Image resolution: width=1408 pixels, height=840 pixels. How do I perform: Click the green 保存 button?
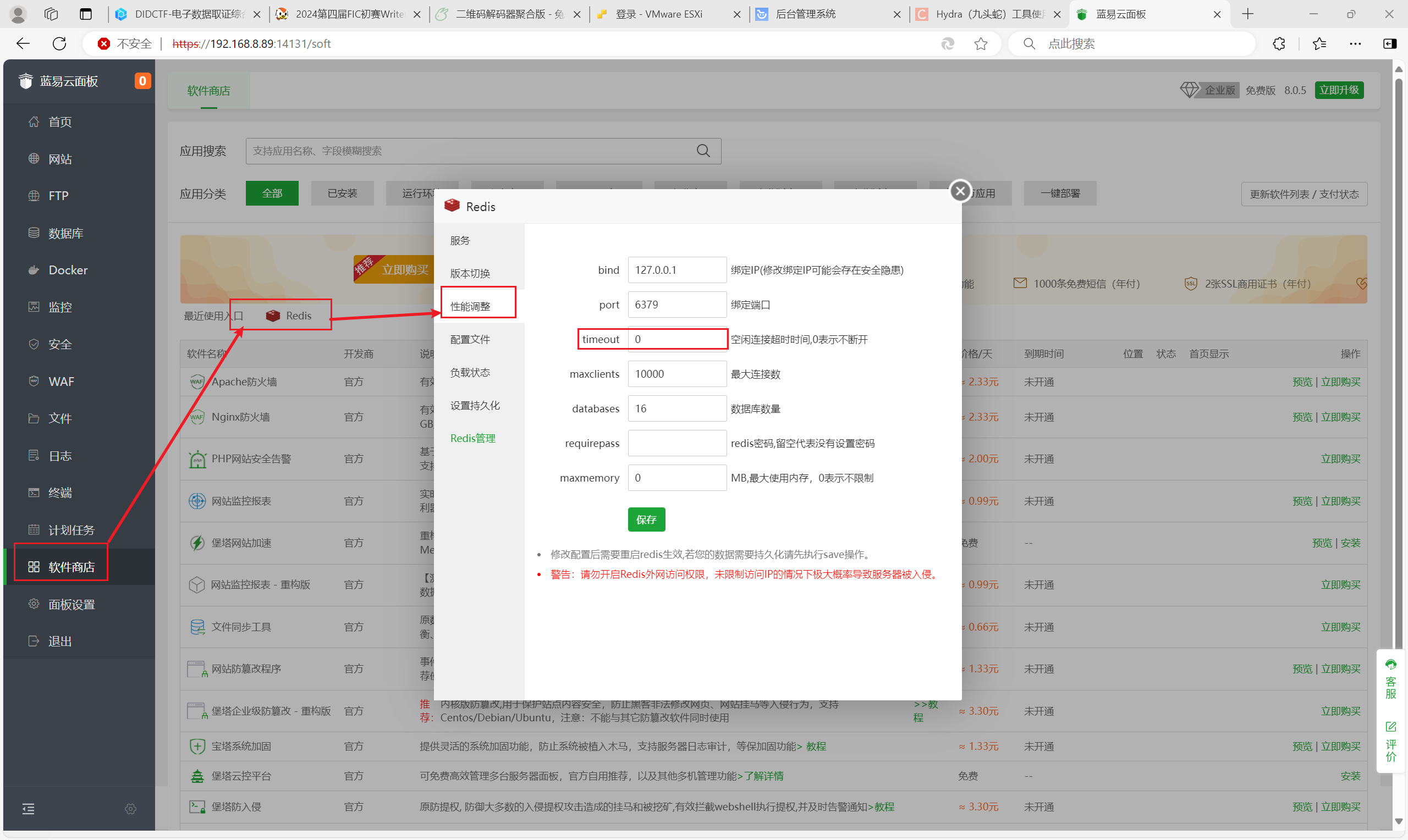(646, 520)
